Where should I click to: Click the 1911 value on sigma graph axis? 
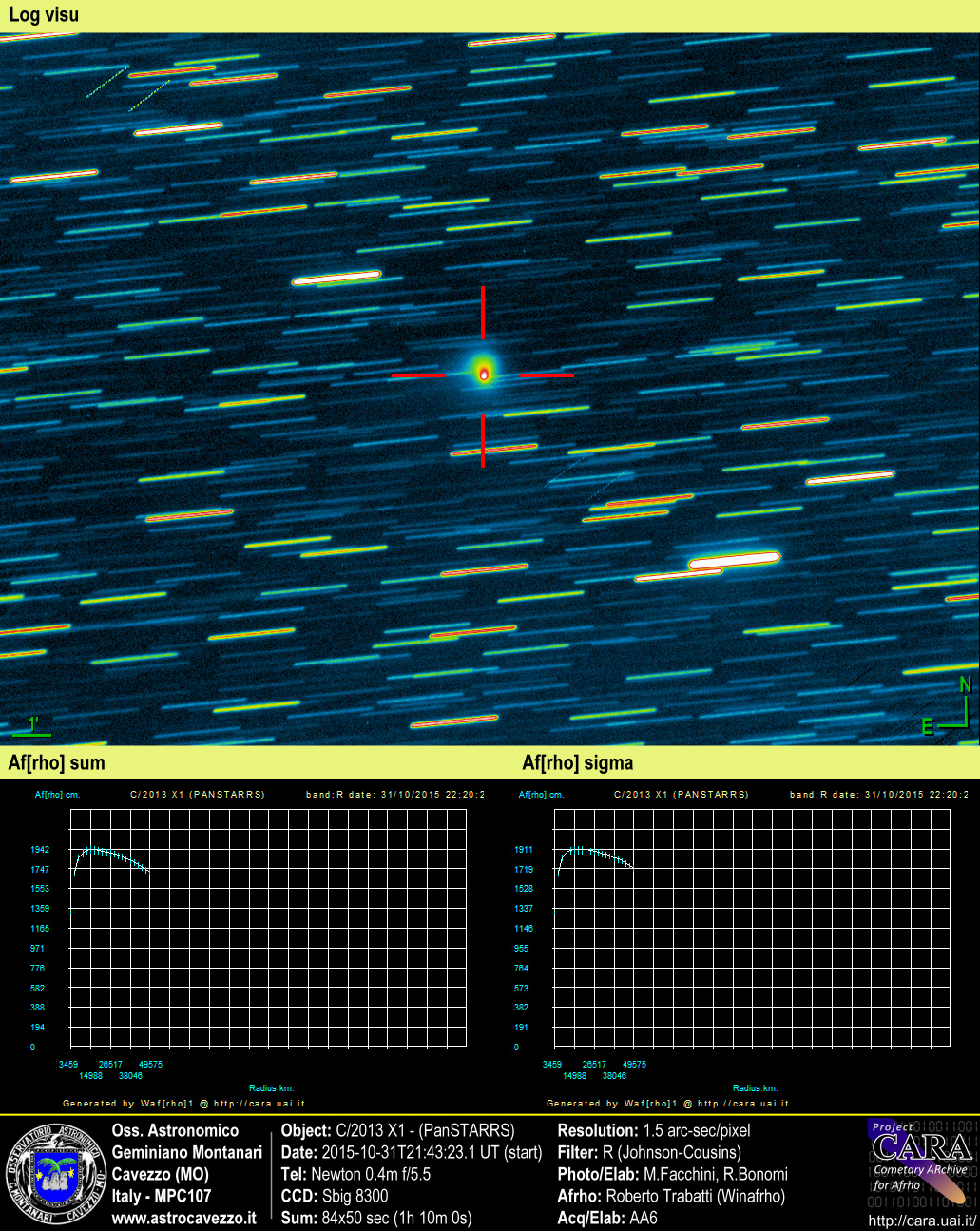(524, 850)
